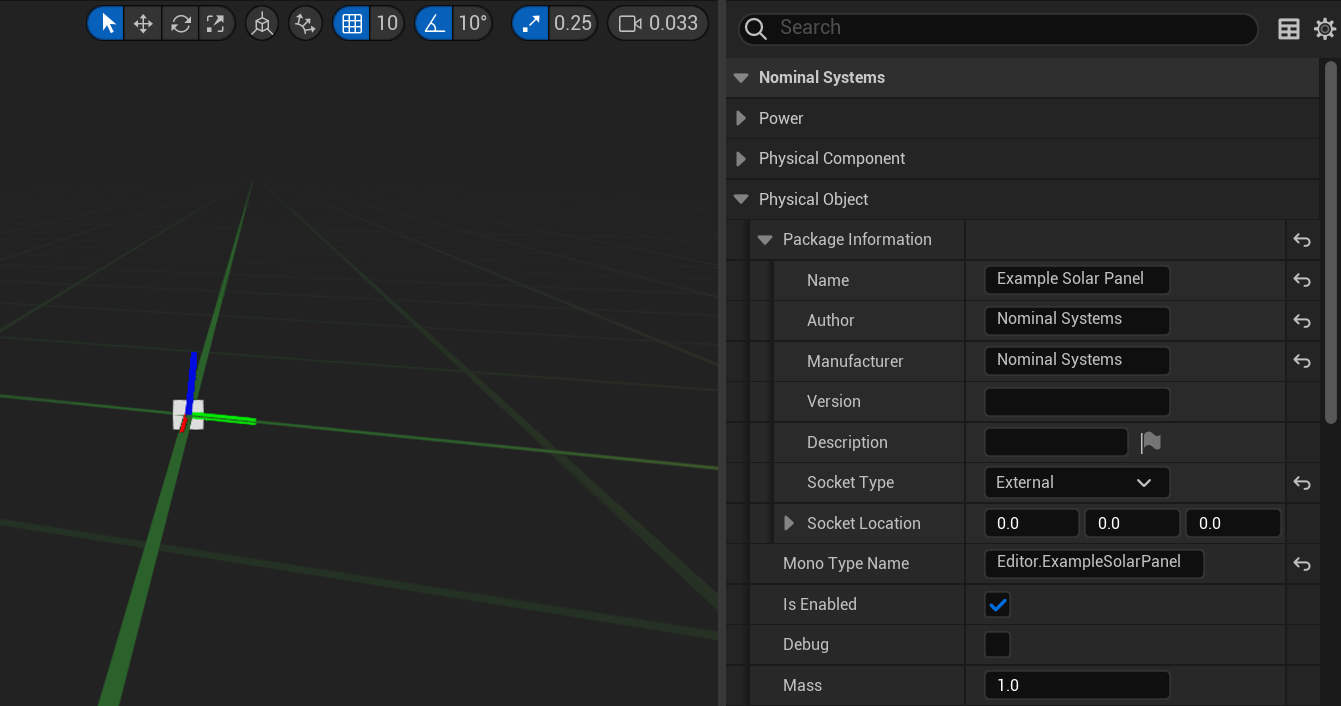The height and width of the screenshot is (706, 1341).
Task: Collapse the Package Information group
Action: tap(765, 240)
